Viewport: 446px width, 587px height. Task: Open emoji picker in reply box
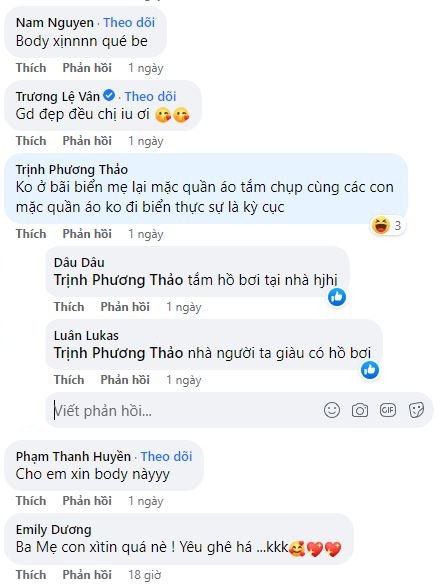(332, 410)
